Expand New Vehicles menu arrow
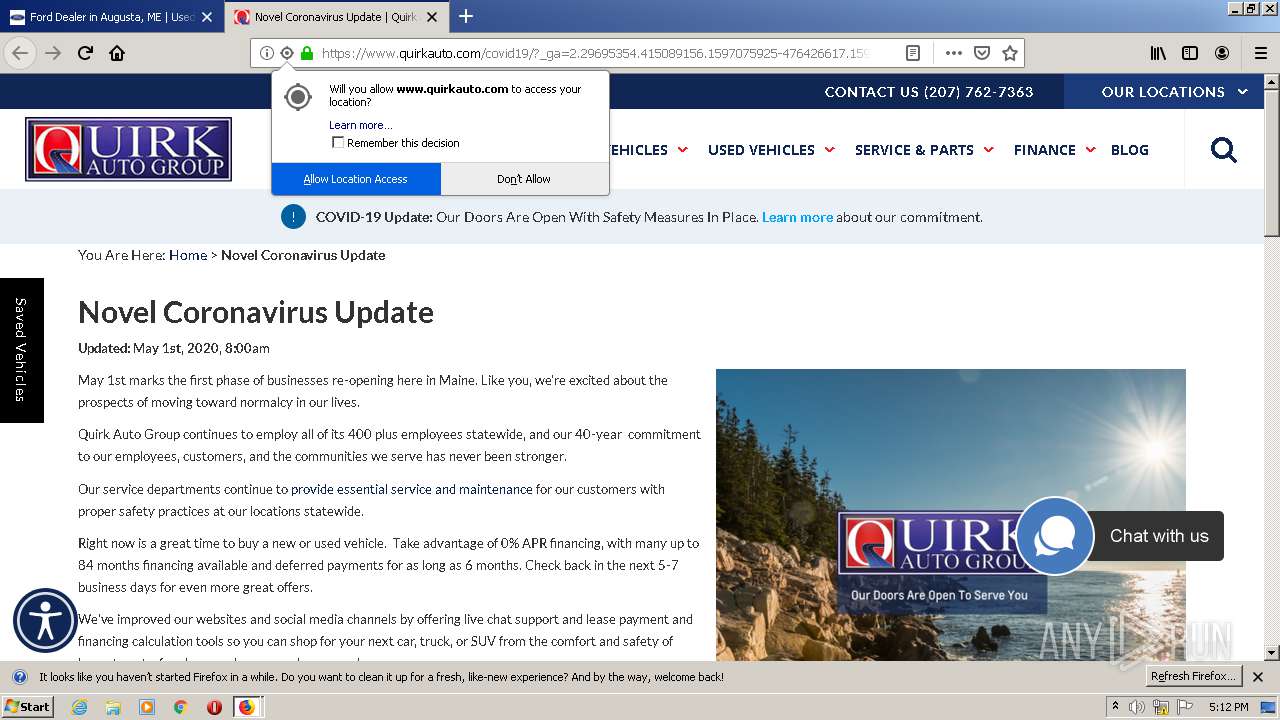The image size is (1280, 720). coord(682,150)
